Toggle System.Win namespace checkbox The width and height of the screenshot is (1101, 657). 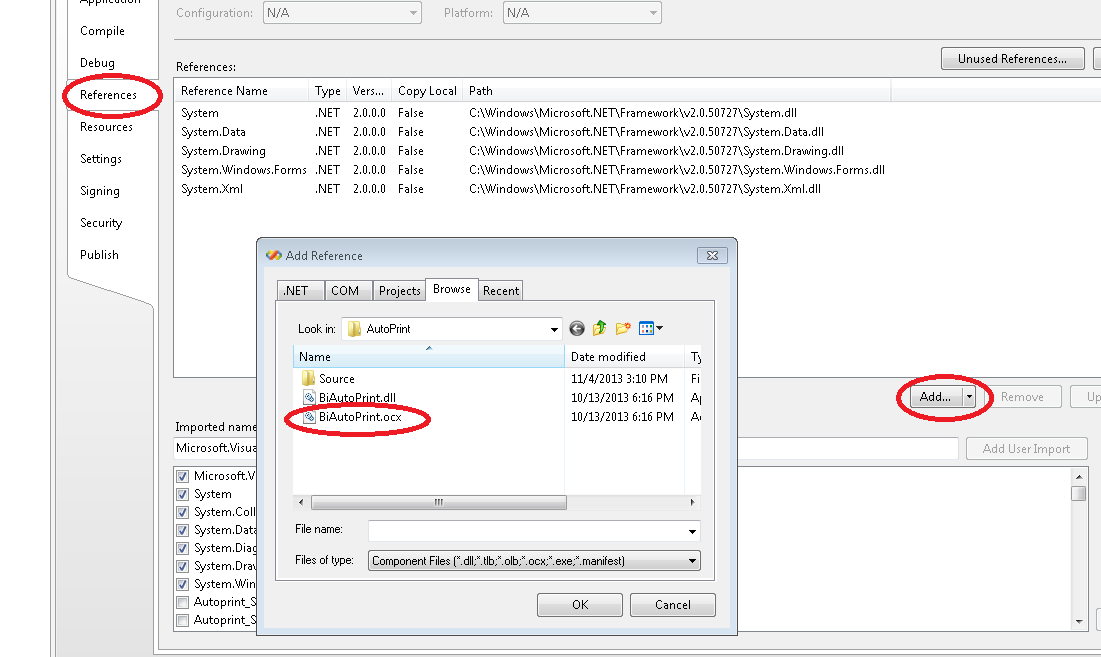pos(183,584)
